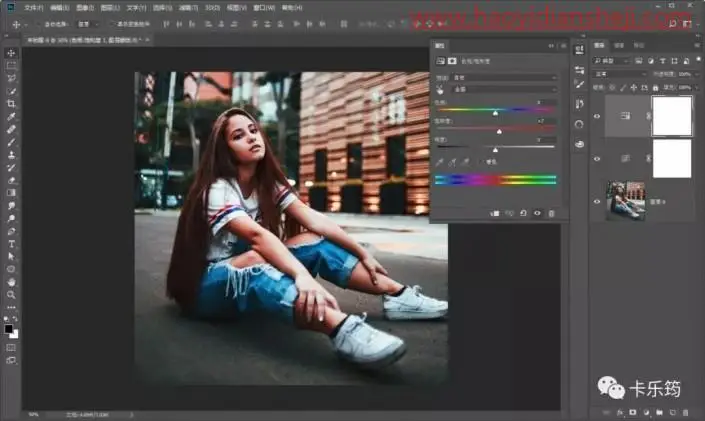Click the Lightness slider handle
Screen dimensions: 705x421
495,150
